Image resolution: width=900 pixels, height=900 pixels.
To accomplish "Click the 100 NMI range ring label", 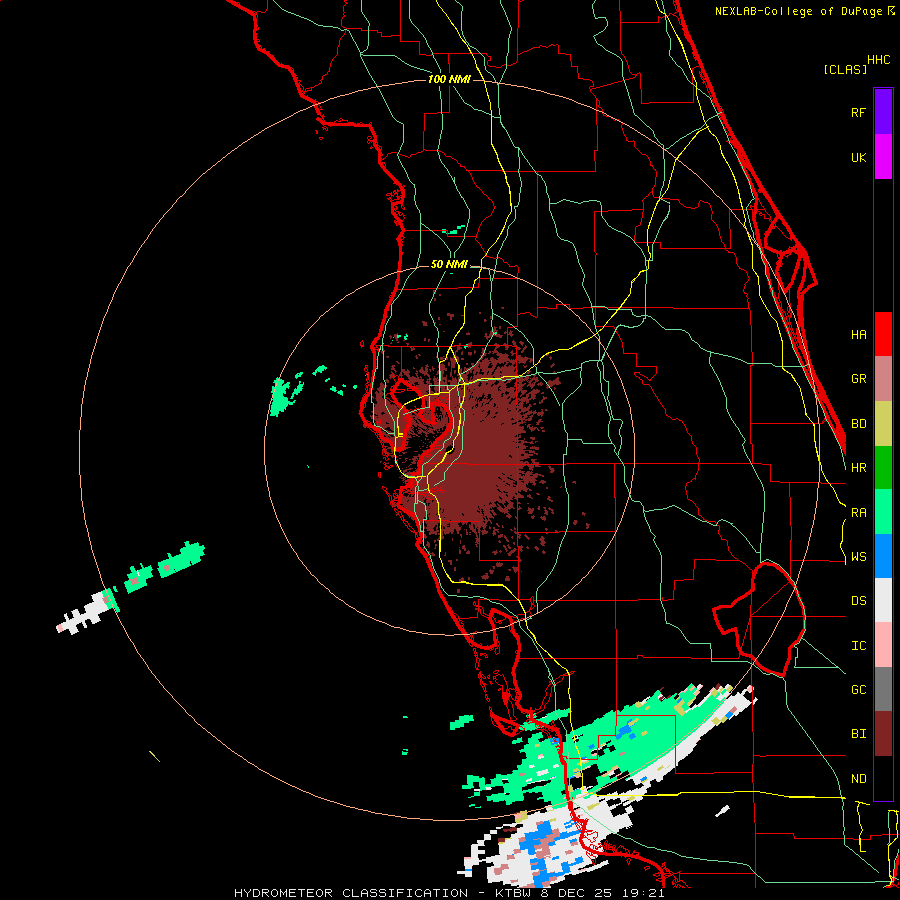I will coord(449,79).
